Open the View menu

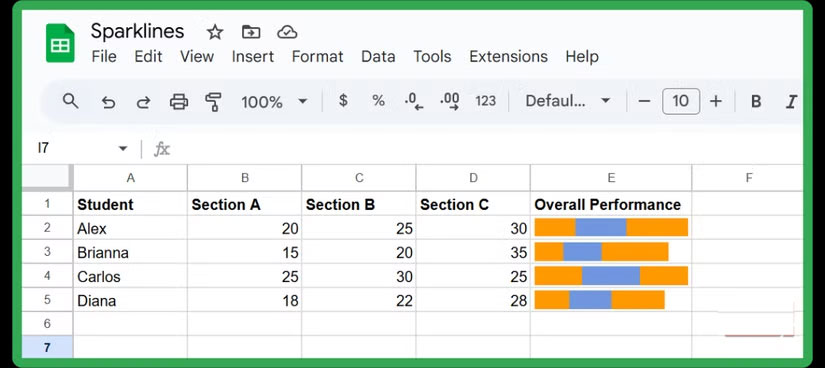click(x=197, y=56)
